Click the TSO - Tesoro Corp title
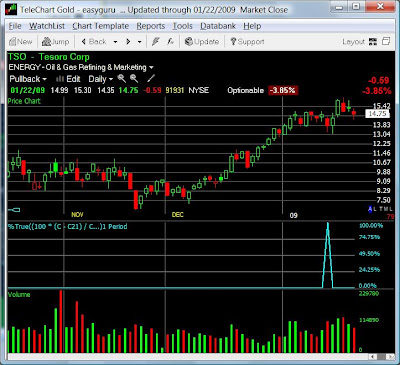Viewport: 400px width, 365px height. 49,57
